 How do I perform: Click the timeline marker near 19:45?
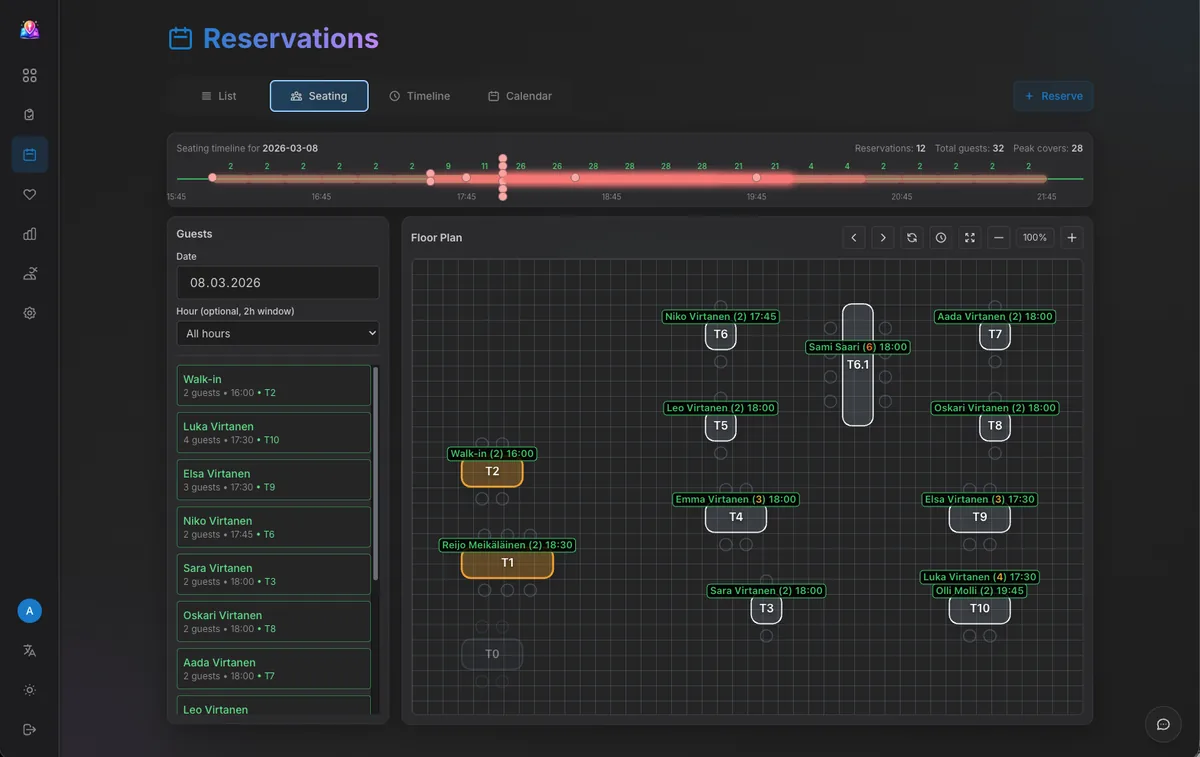click(x=757, y=178)
